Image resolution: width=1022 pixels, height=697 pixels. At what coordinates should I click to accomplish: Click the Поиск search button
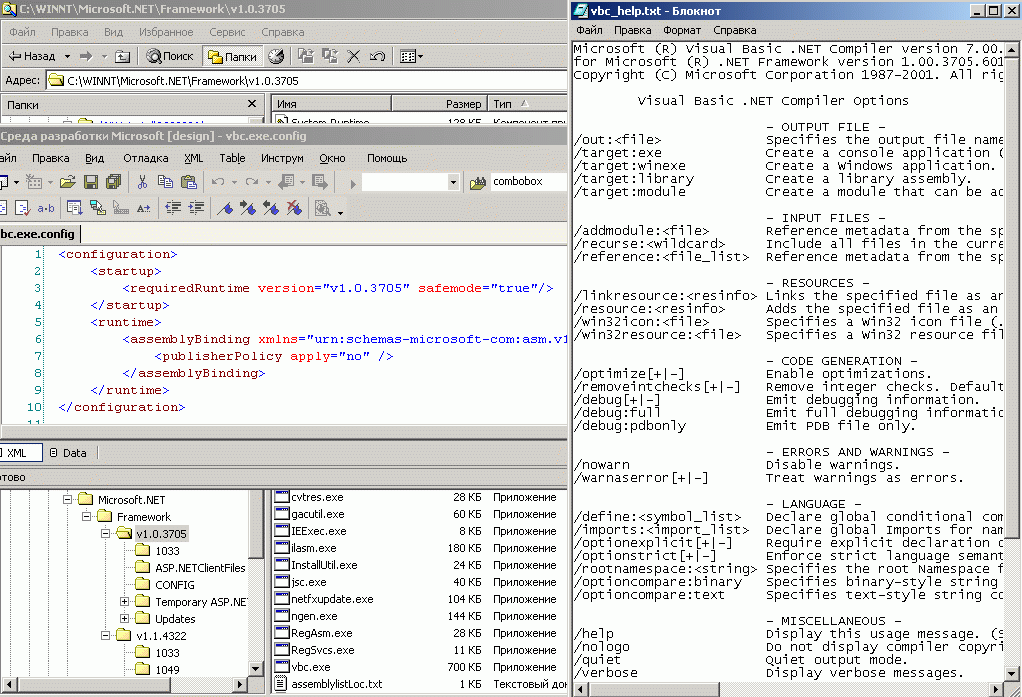click(169, 57)
